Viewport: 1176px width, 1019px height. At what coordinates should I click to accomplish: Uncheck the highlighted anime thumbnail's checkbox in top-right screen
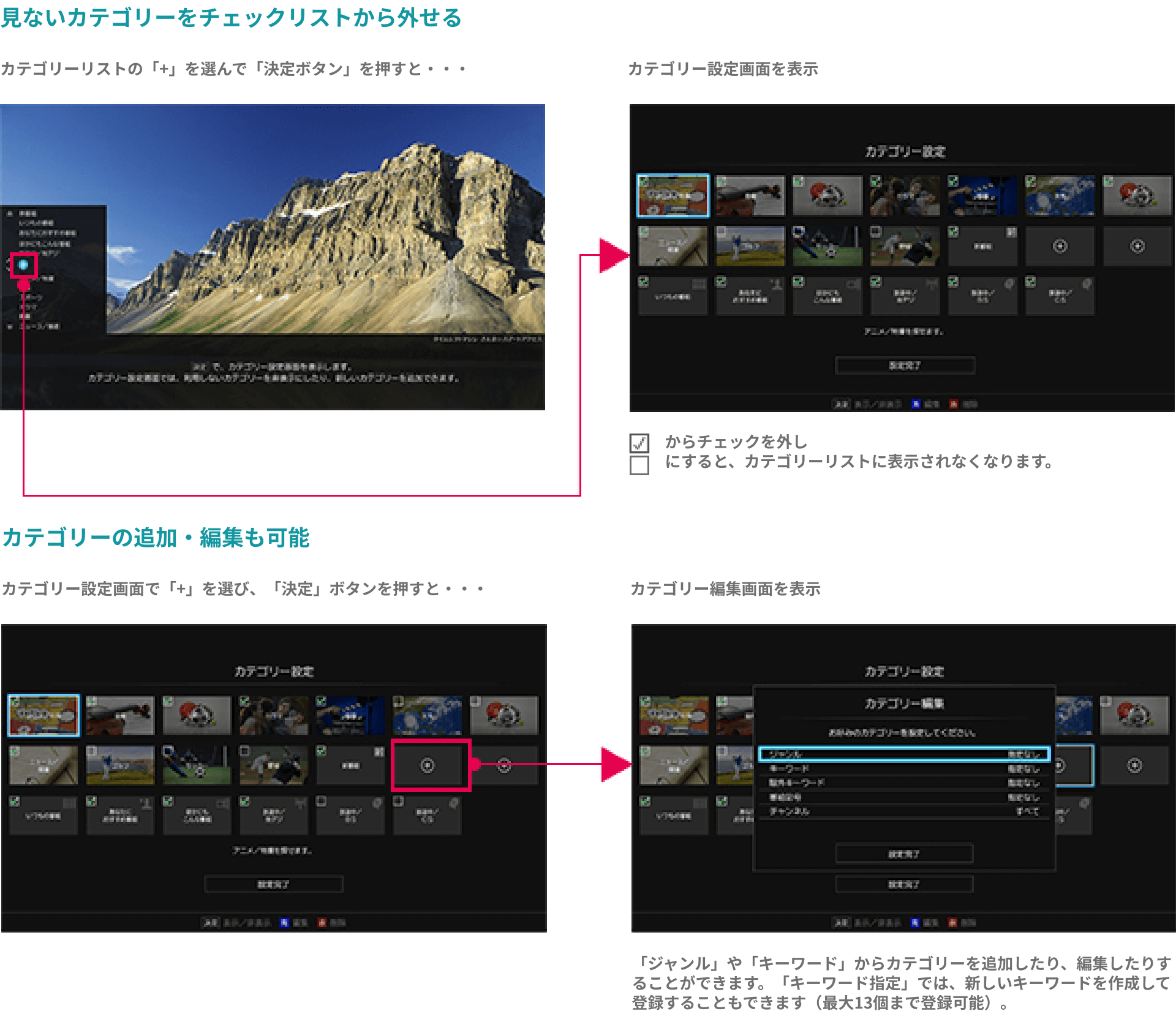coord(644,182)
